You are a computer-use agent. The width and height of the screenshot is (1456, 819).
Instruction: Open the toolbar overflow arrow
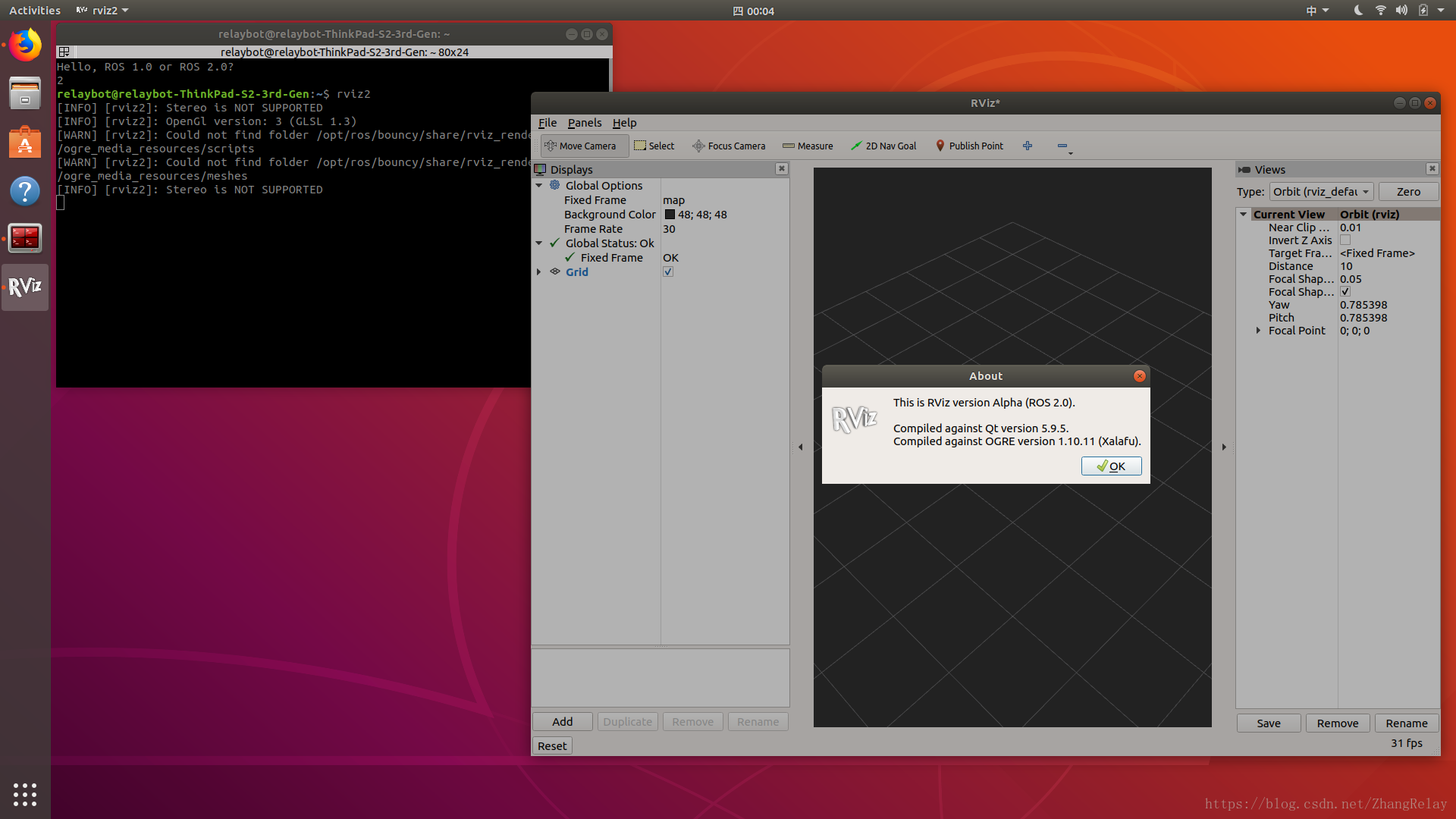1071,154
